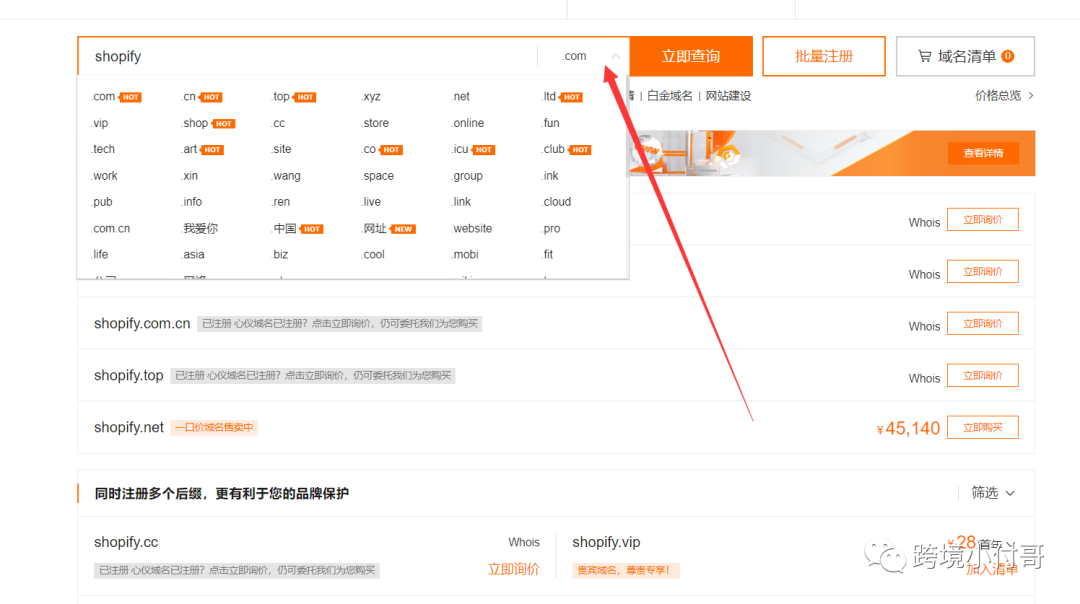Viewport: 1080px width, 604px height.
Task: Choose .live in the suffix list
Action: pyautogui.click(x=371, y=202)
